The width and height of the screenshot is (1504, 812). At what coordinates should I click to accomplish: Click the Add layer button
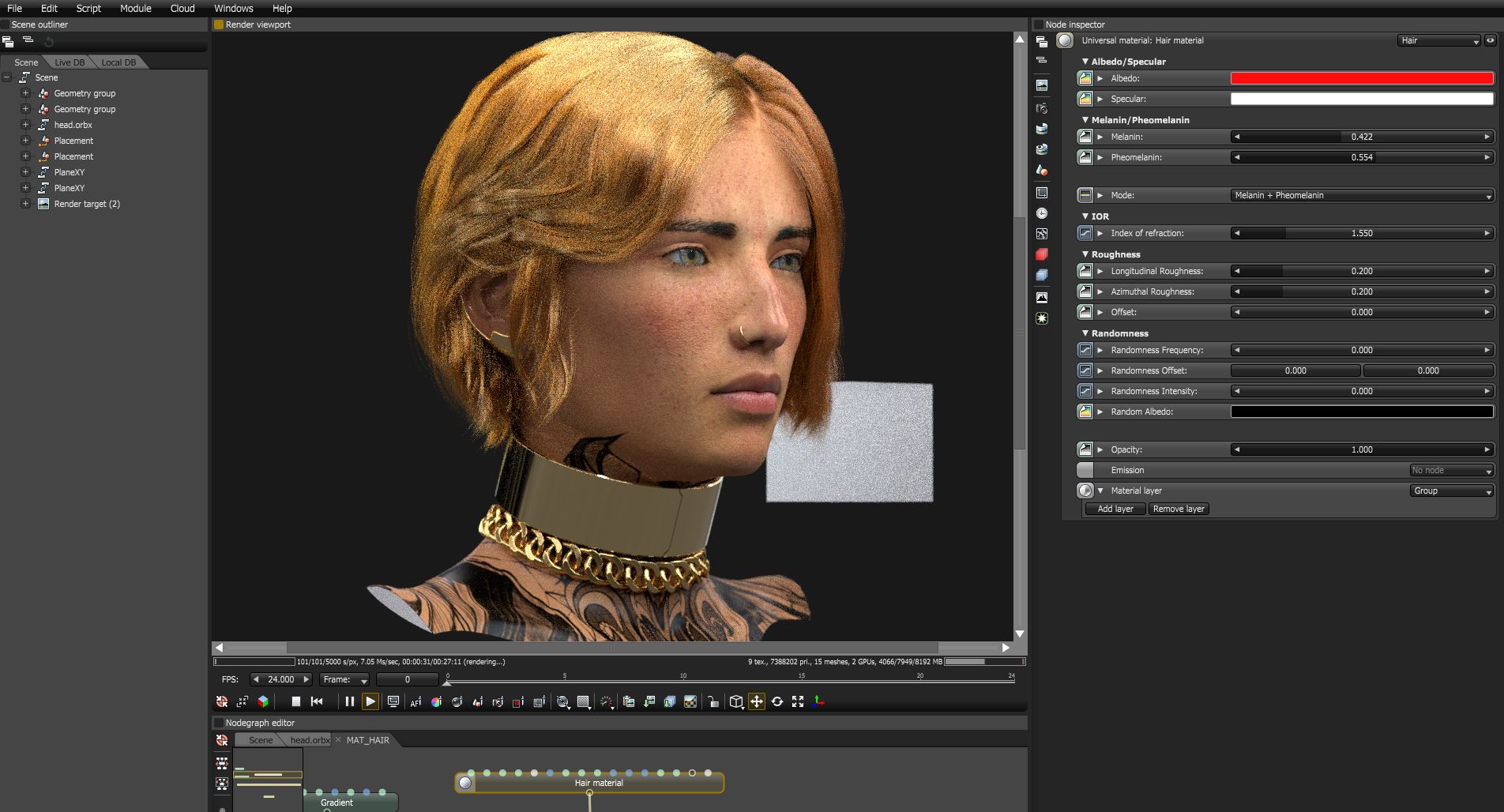[1115, 509]
